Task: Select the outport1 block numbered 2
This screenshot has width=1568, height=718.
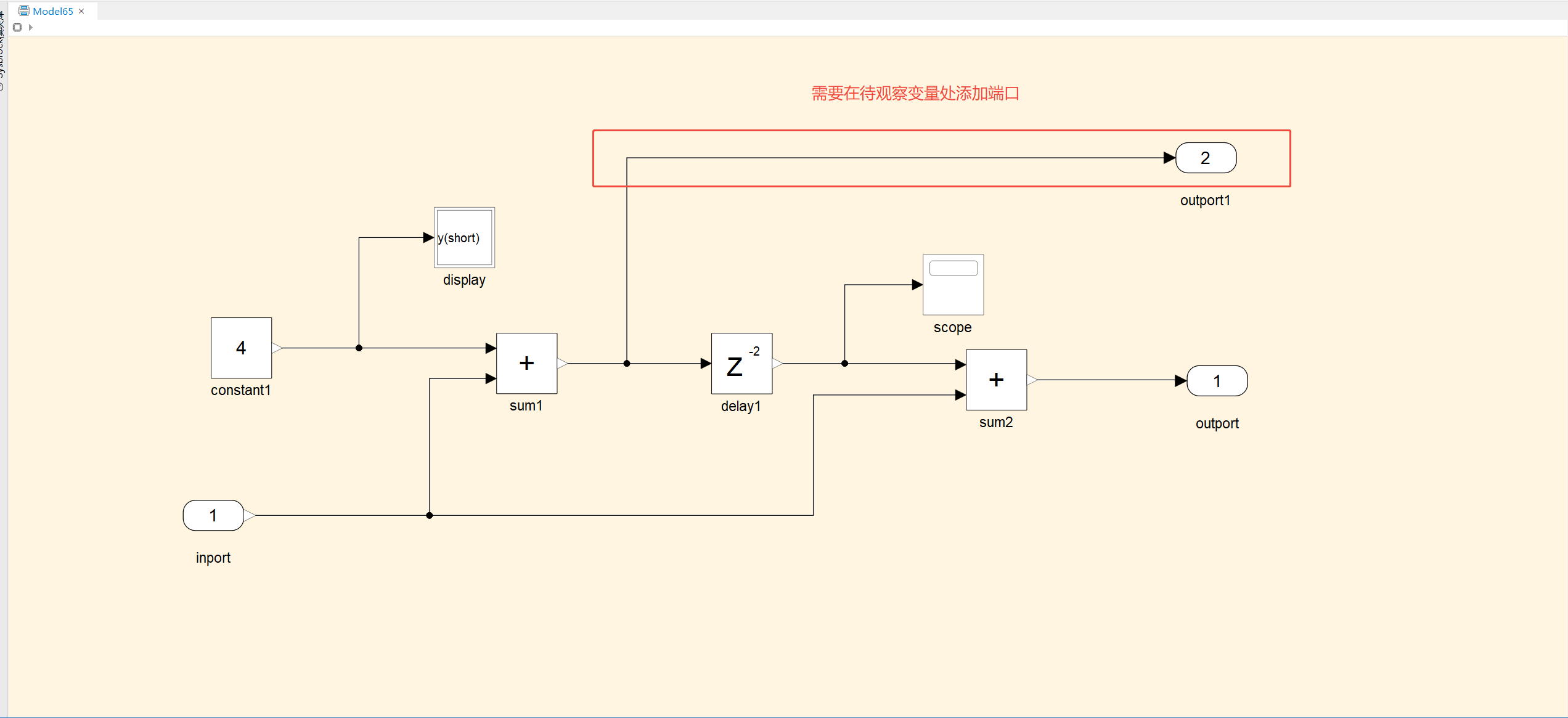Action: click(x=1206, y=158)
